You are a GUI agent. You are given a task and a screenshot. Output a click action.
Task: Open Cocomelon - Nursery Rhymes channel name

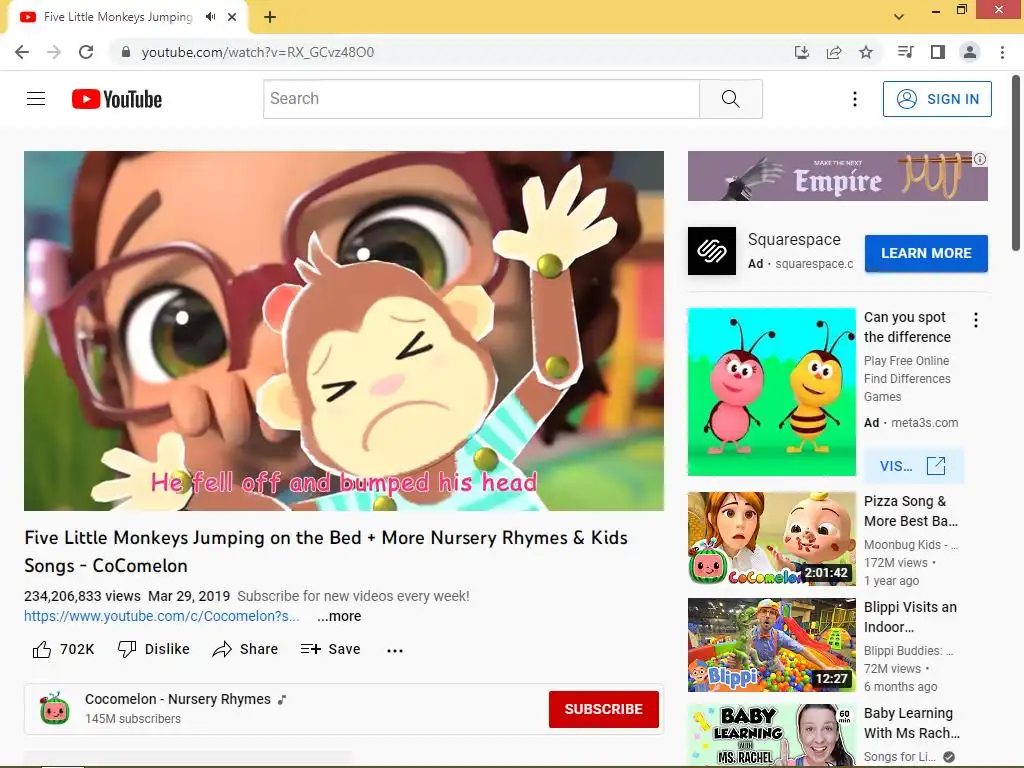tap(178, 699)
